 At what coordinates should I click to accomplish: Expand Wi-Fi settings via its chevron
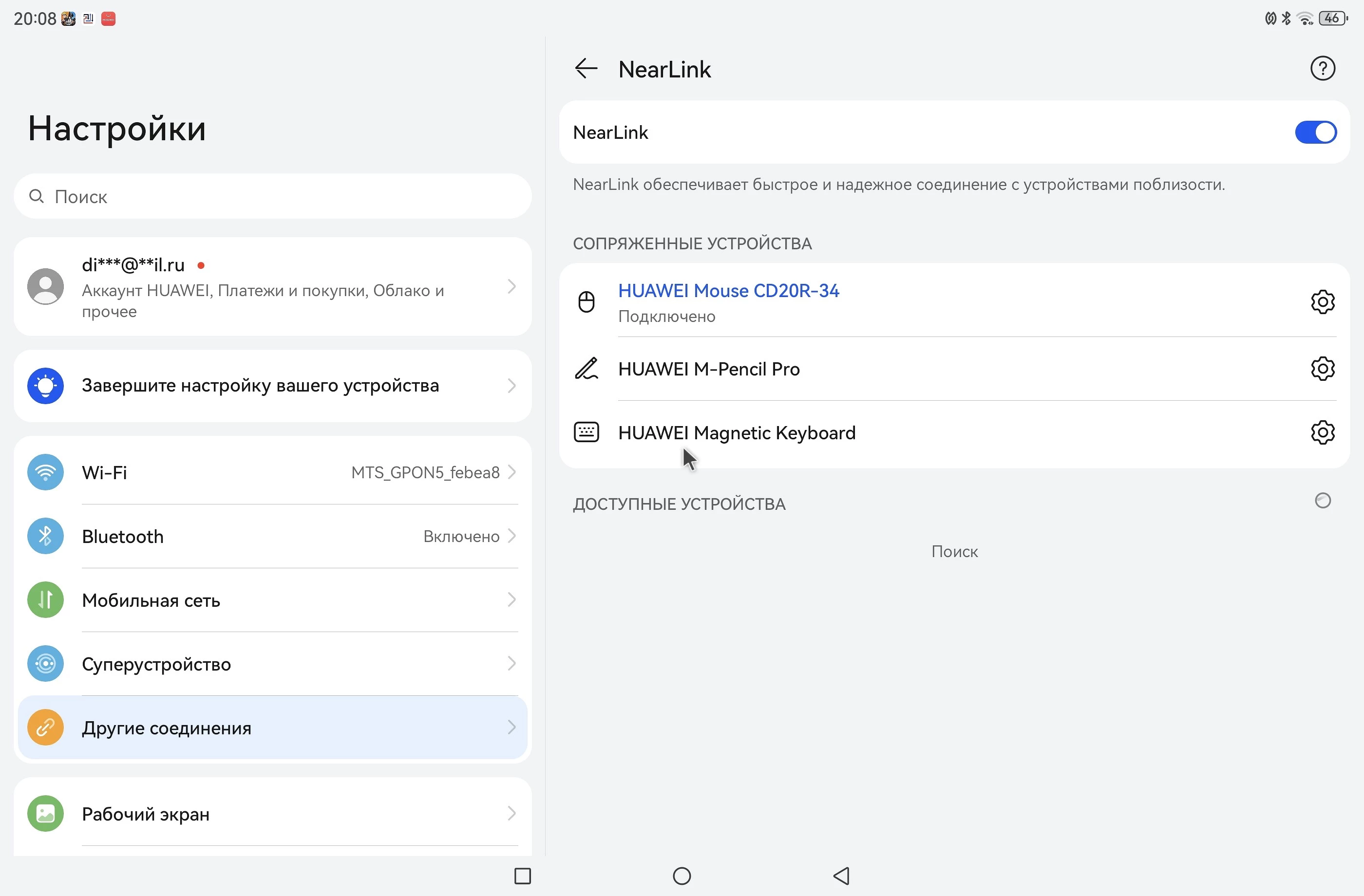tap(512, 473)
